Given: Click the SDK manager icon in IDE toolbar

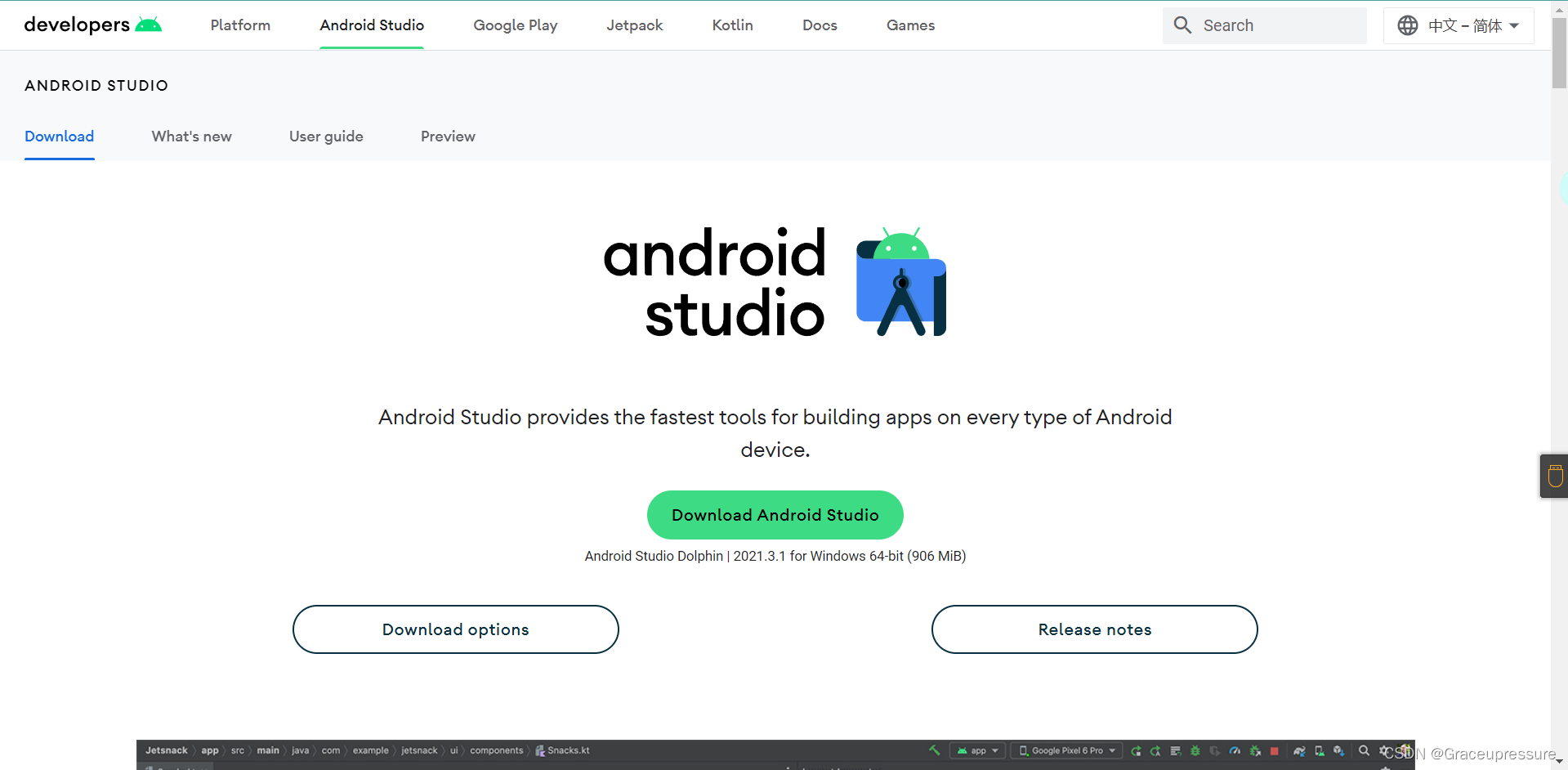Looking at the screenshot, I should pyautogui.click(x=1338, y=750).
